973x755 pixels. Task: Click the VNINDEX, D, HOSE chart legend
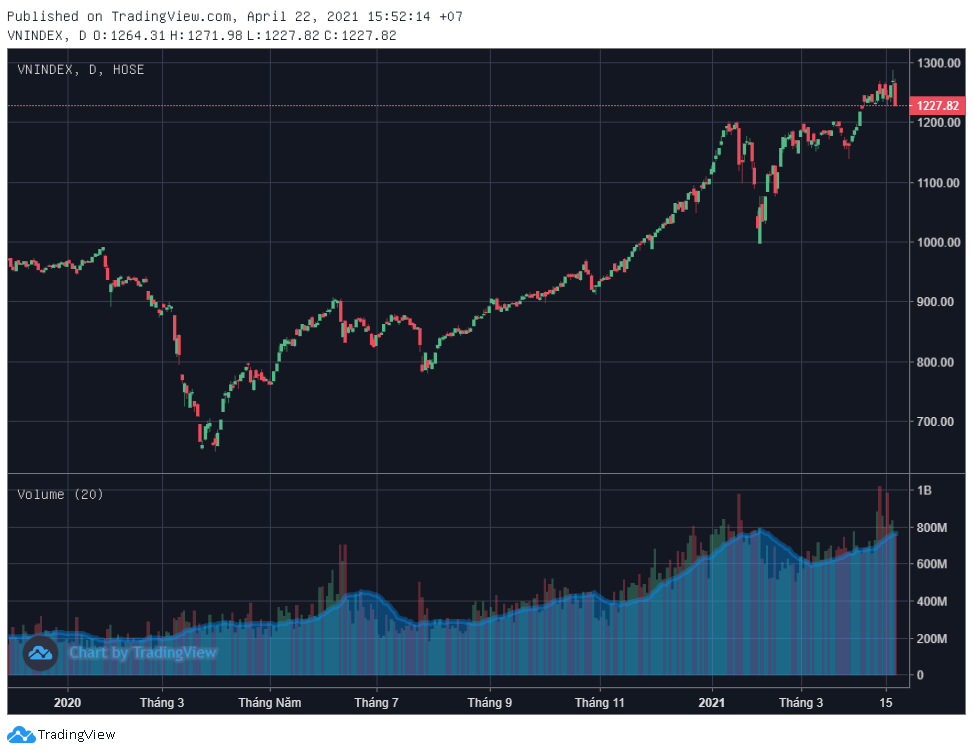point(81,70)
